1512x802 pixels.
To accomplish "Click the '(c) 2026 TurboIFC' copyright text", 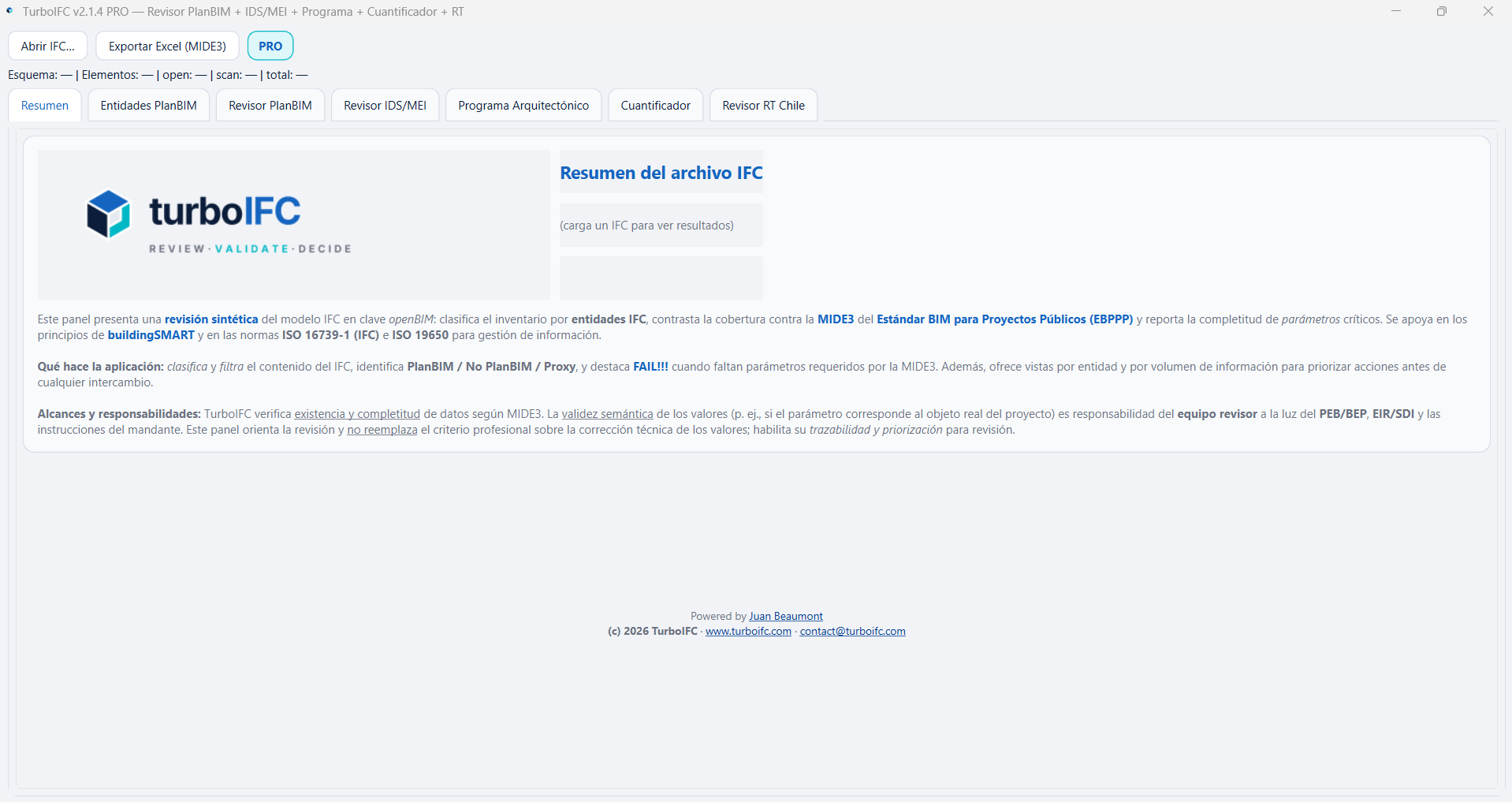I will pos(653,631).
